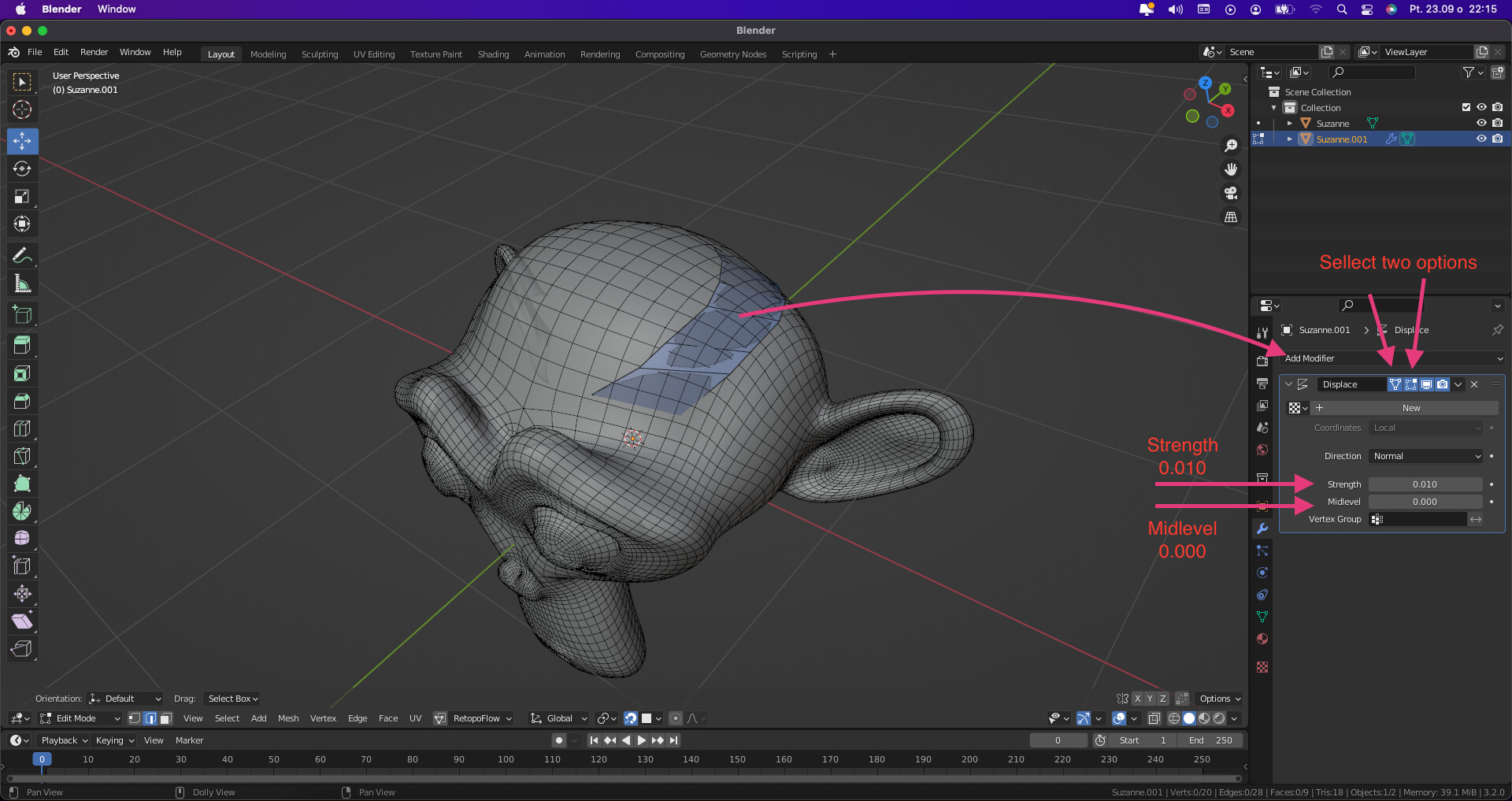Select the Cursor tool in left toolbar
1512x801 pixels.
tap(22, 109)
